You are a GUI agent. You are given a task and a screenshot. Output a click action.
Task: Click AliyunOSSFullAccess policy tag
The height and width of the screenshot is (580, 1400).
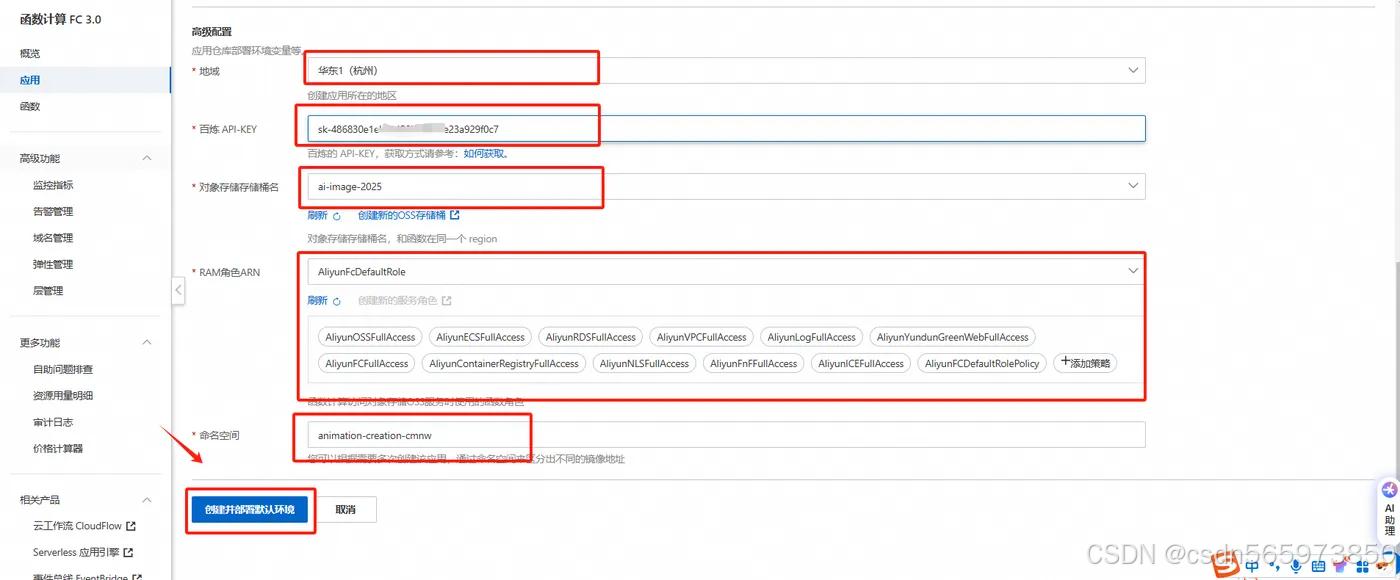370,337
